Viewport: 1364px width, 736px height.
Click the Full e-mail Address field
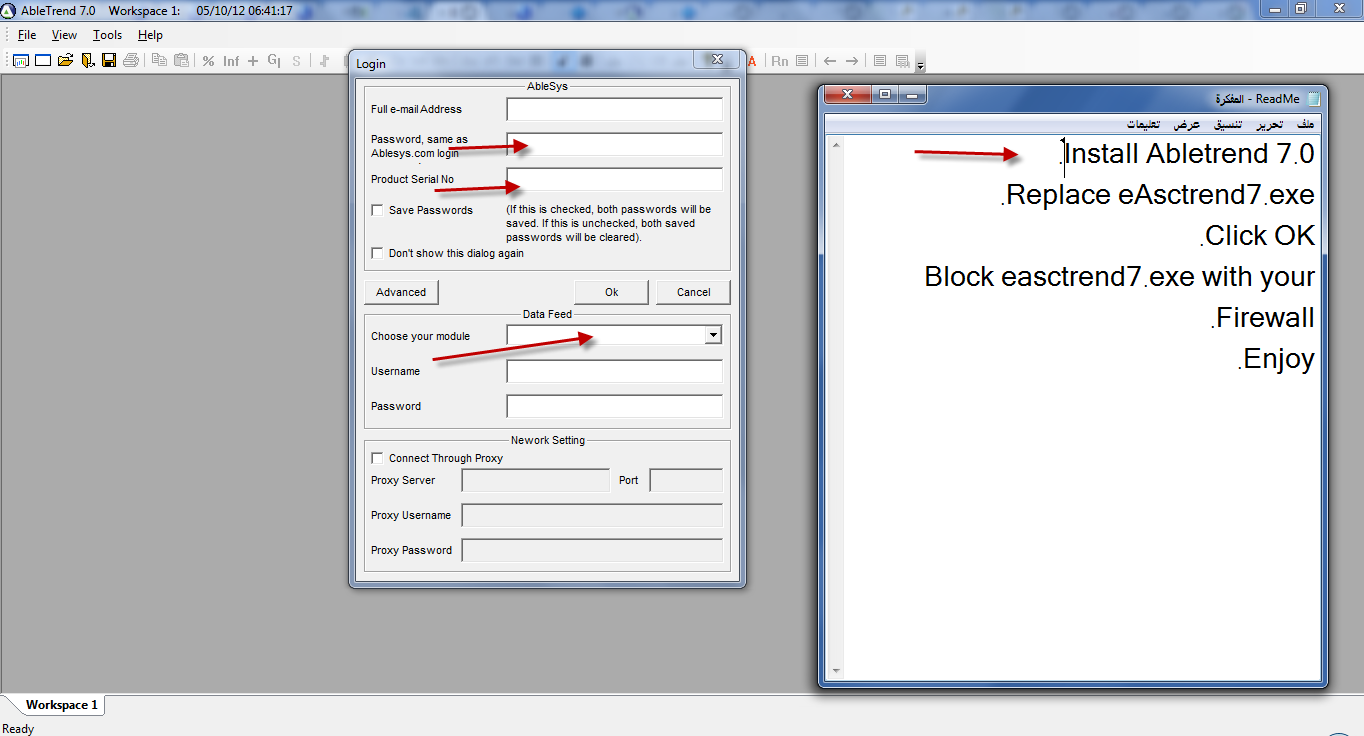[614, 109]
